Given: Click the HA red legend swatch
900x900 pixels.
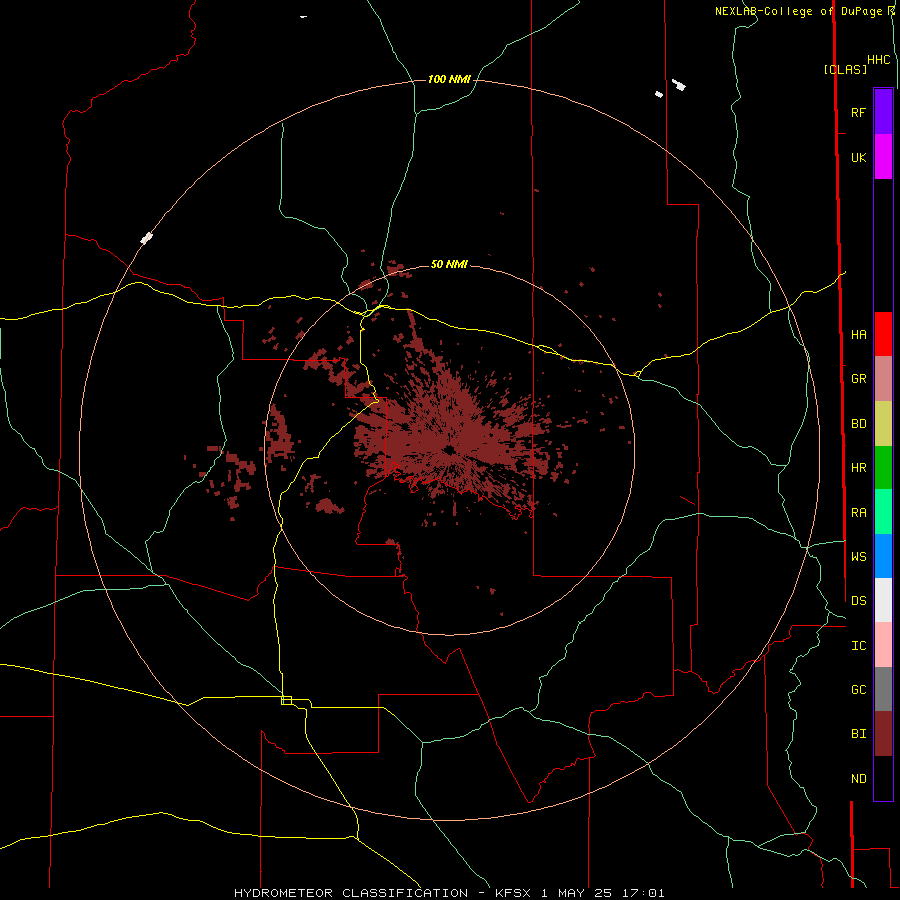Looking at the screenshot, I should [883, 334].
